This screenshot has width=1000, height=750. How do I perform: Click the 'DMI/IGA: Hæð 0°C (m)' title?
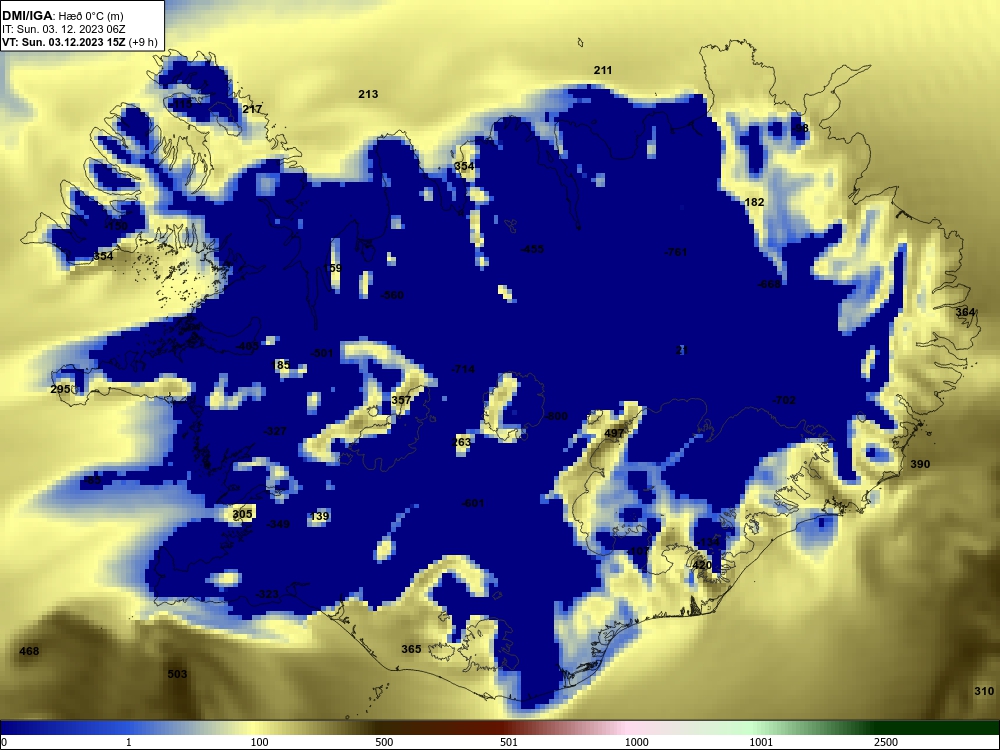point(63,16)
